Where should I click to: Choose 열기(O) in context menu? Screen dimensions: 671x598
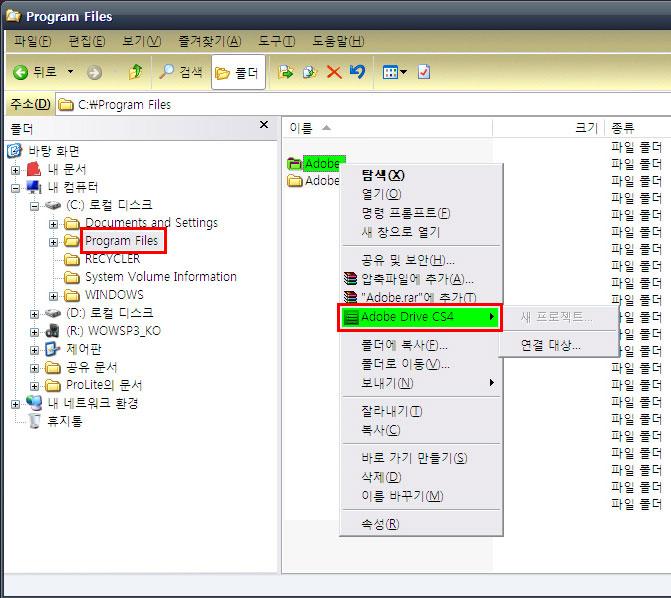pyautogui.click(x=421, y=194)
